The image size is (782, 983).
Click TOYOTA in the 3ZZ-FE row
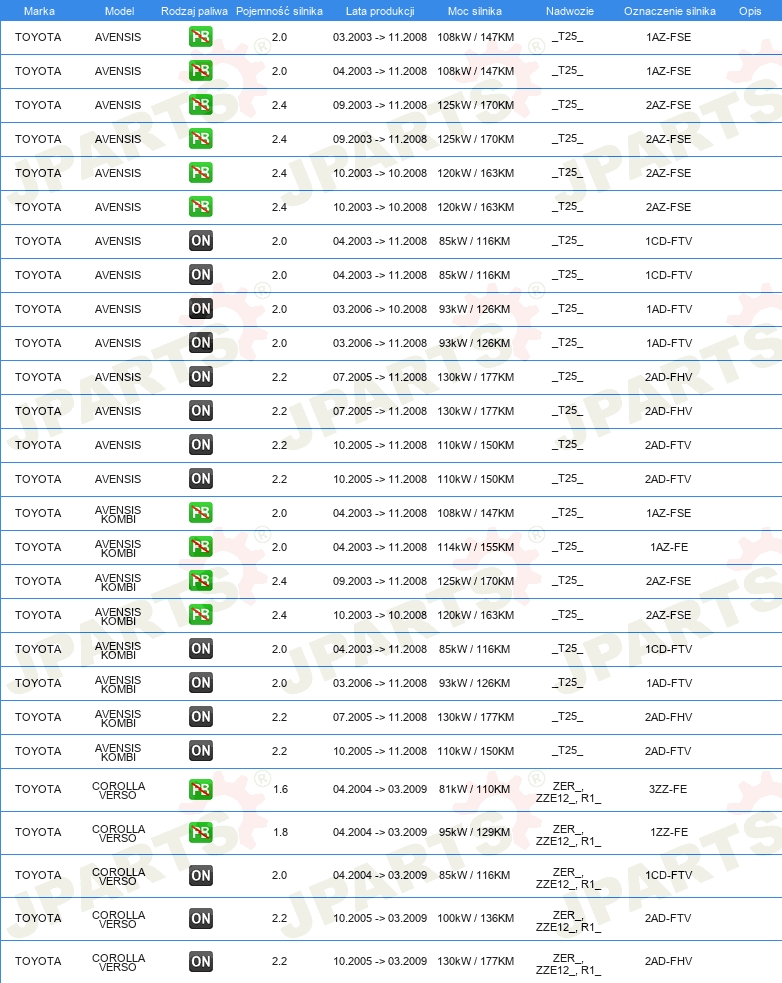coord(38,789)
